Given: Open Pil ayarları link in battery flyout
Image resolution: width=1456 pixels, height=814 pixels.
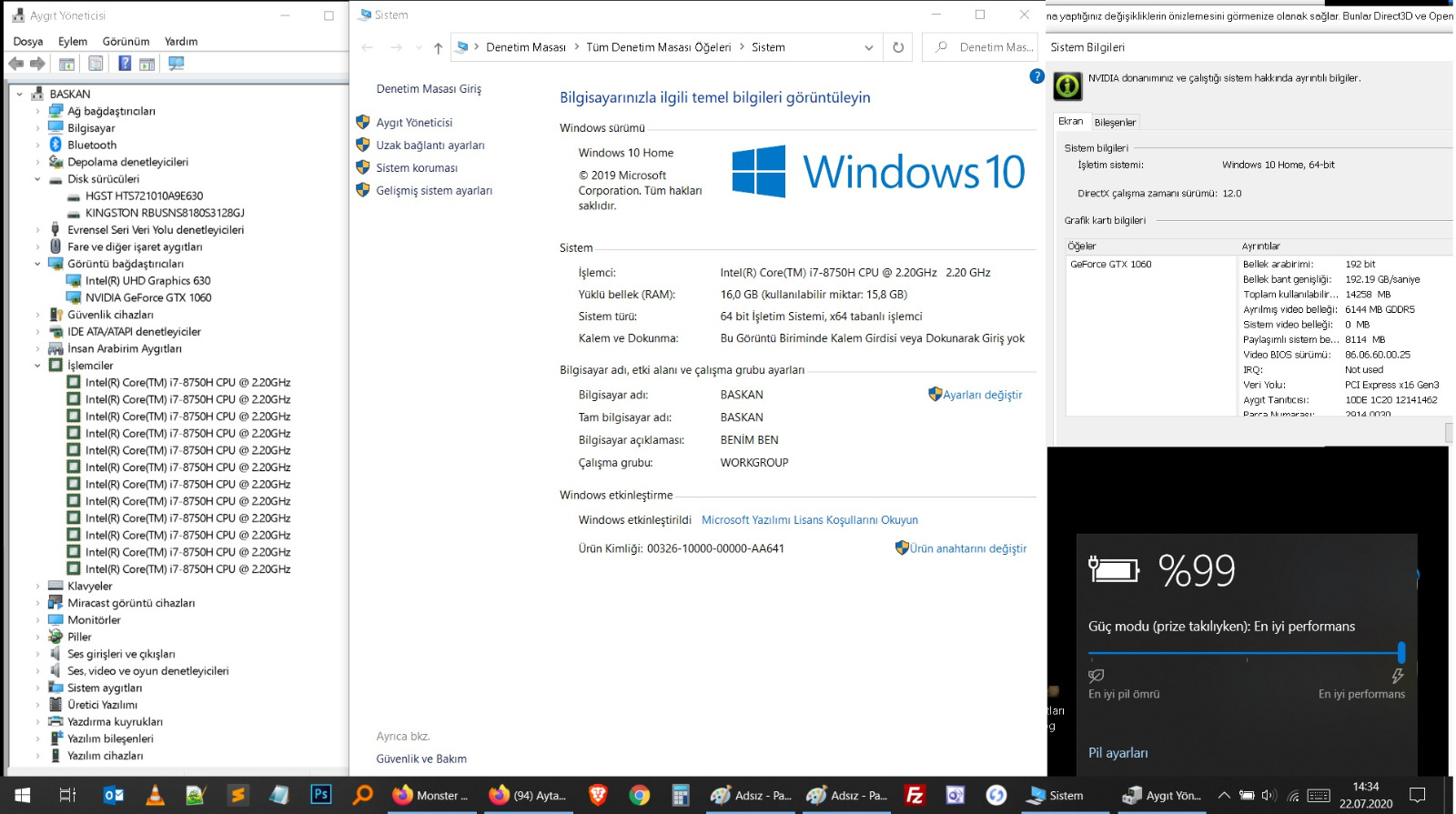Looking at the screenshot, I should (1118, 753).
